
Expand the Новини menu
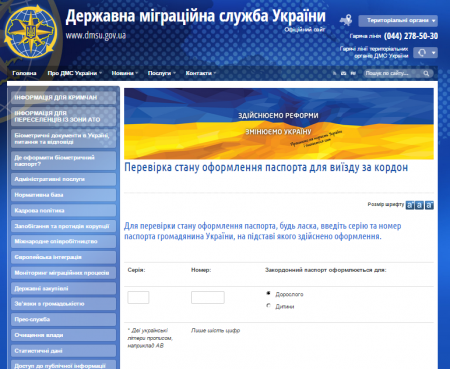[x=124, y=73]
